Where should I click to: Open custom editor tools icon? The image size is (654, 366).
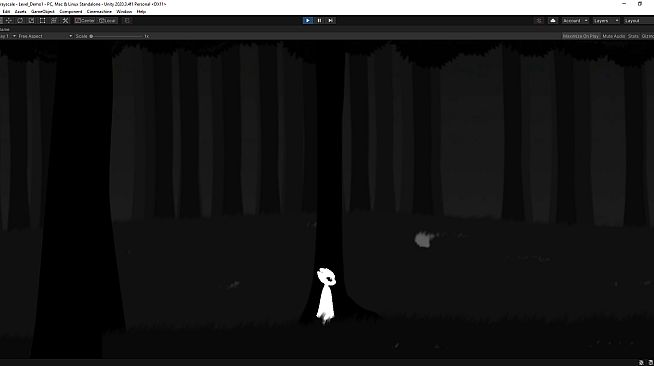point(65,20)
